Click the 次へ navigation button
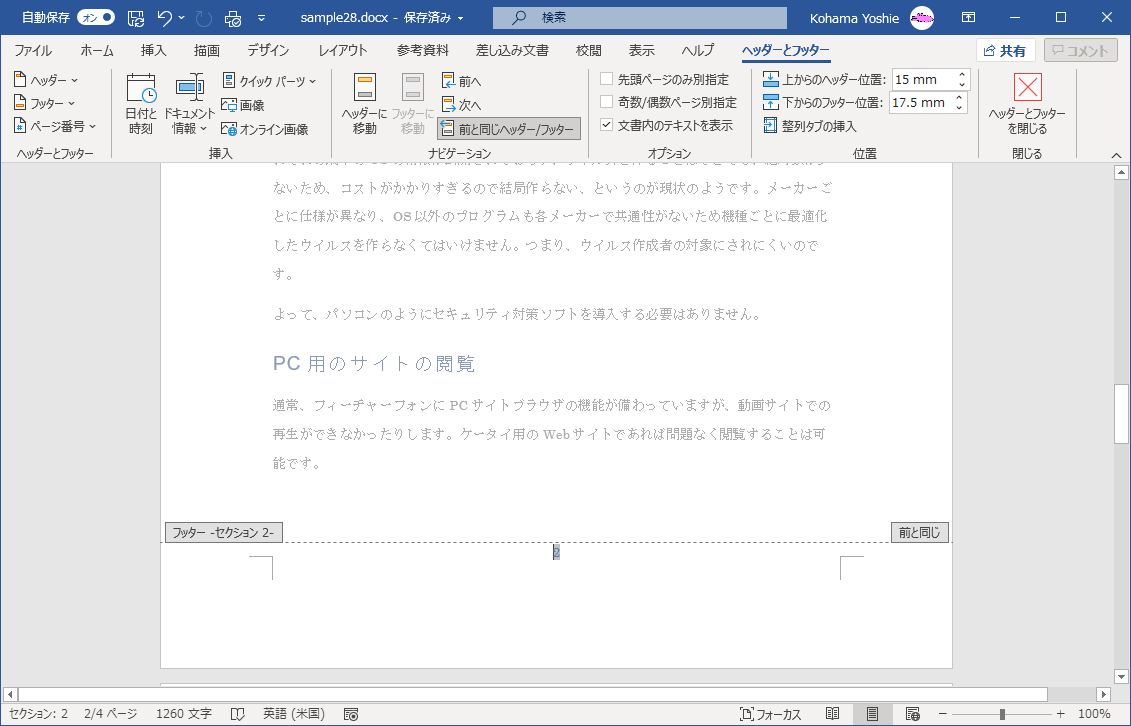 (462, 105)
